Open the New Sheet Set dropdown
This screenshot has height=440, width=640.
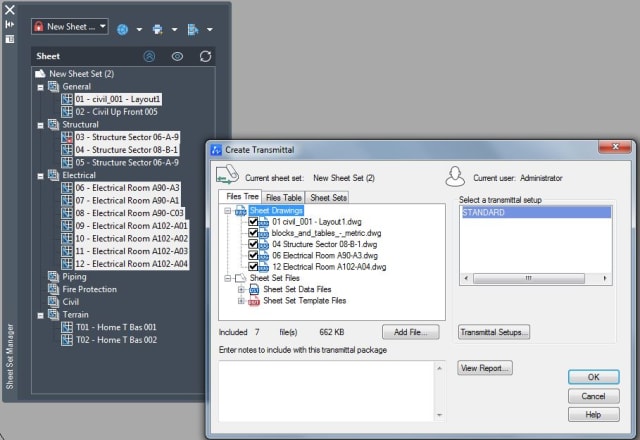pos(70,27)
